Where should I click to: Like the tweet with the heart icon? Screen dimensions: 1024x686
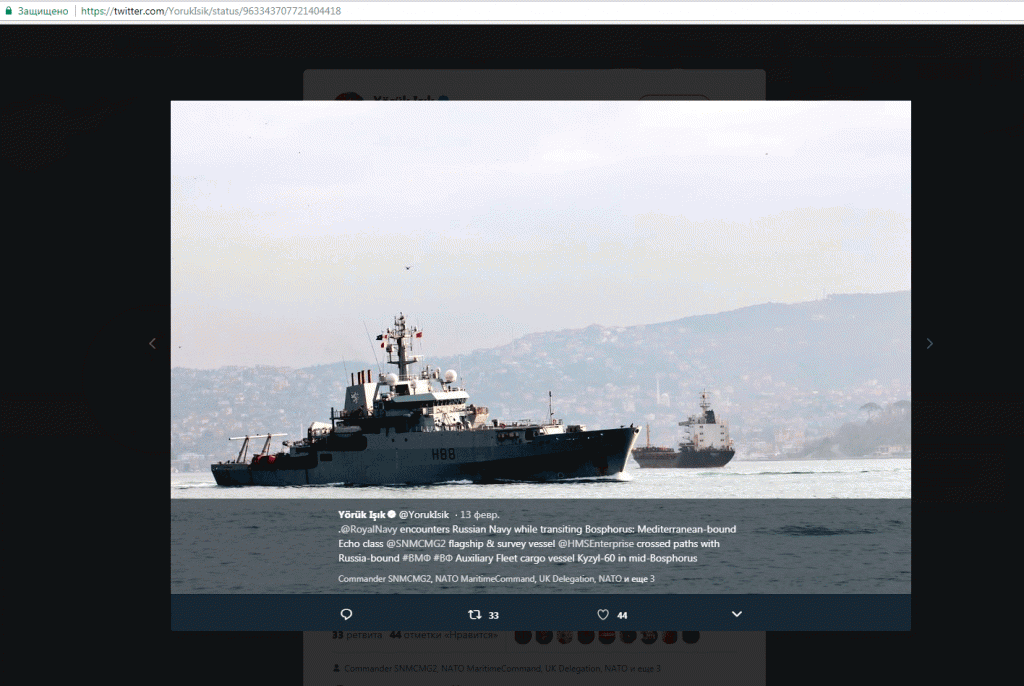click(x=603, y=614)
